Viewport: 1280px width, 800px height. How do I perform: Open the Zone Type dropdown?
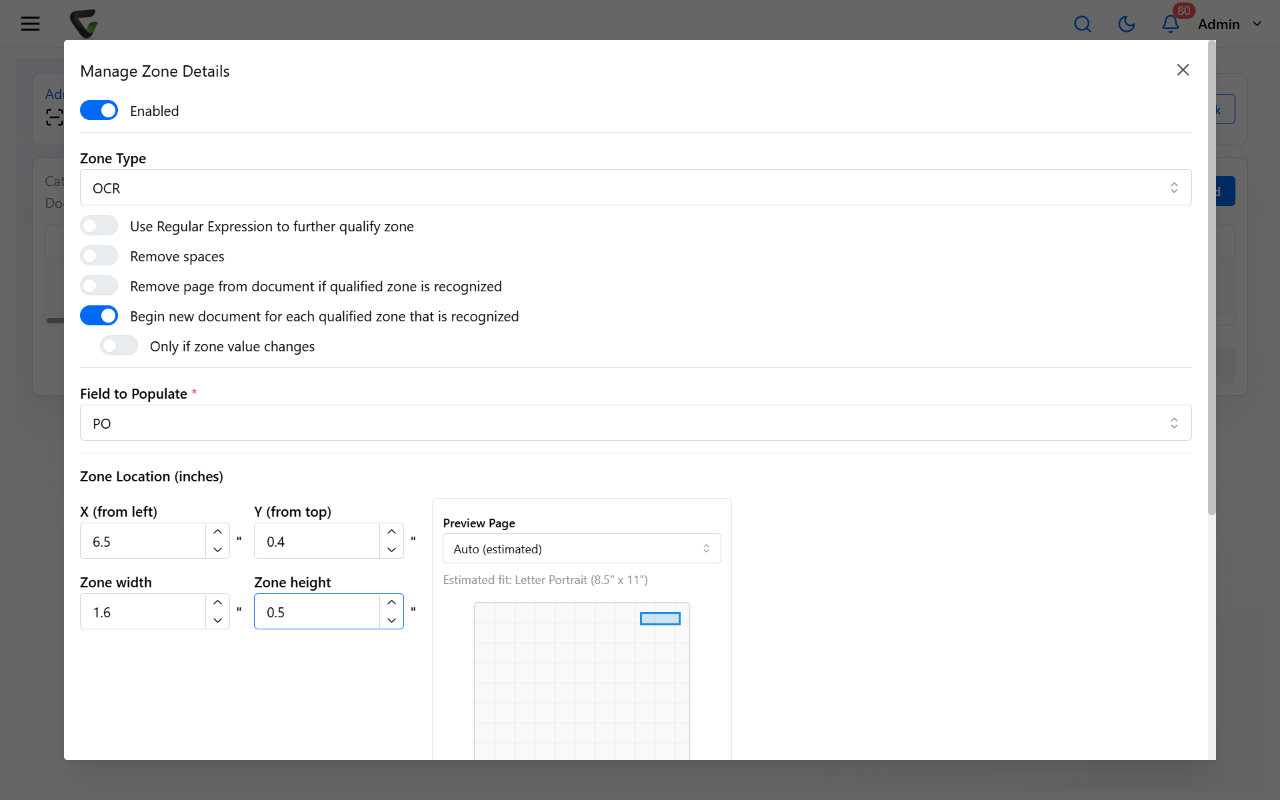tap(636, 188)
